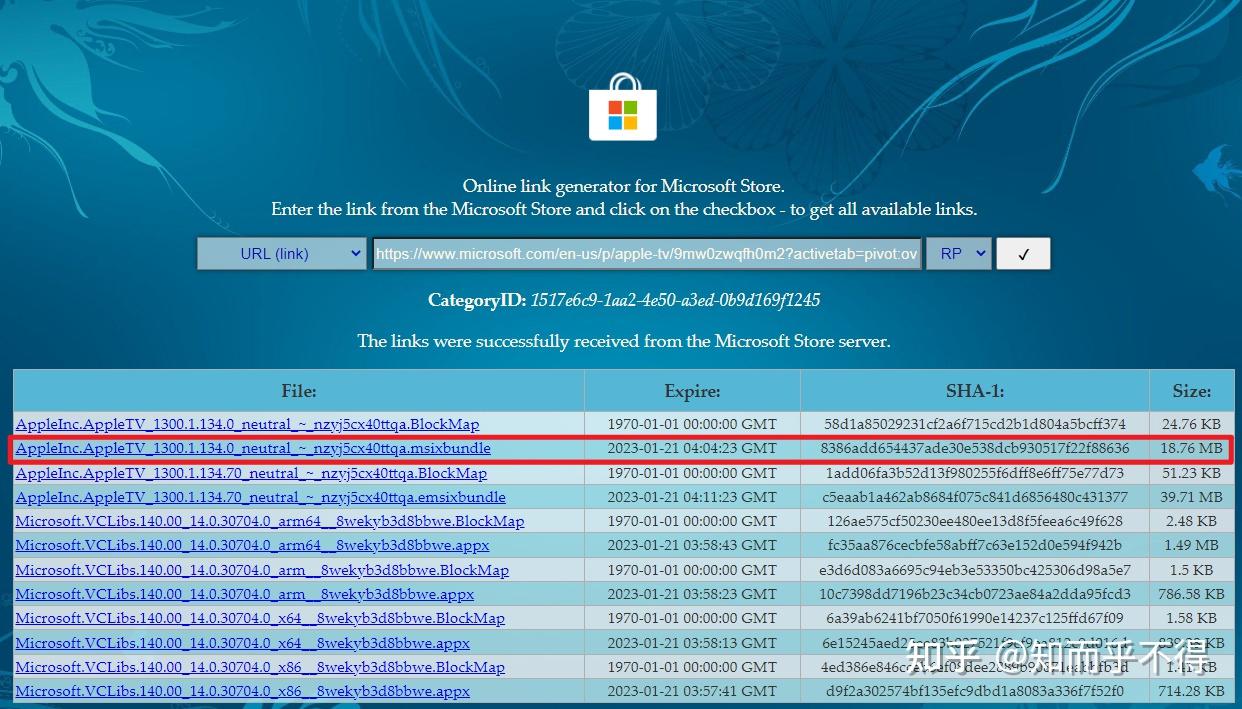Viewport: 1242px width, 709px height.
Task: Click the 786.58 KB size cell
Action: pyautogui.click(x=1192, y=594)
